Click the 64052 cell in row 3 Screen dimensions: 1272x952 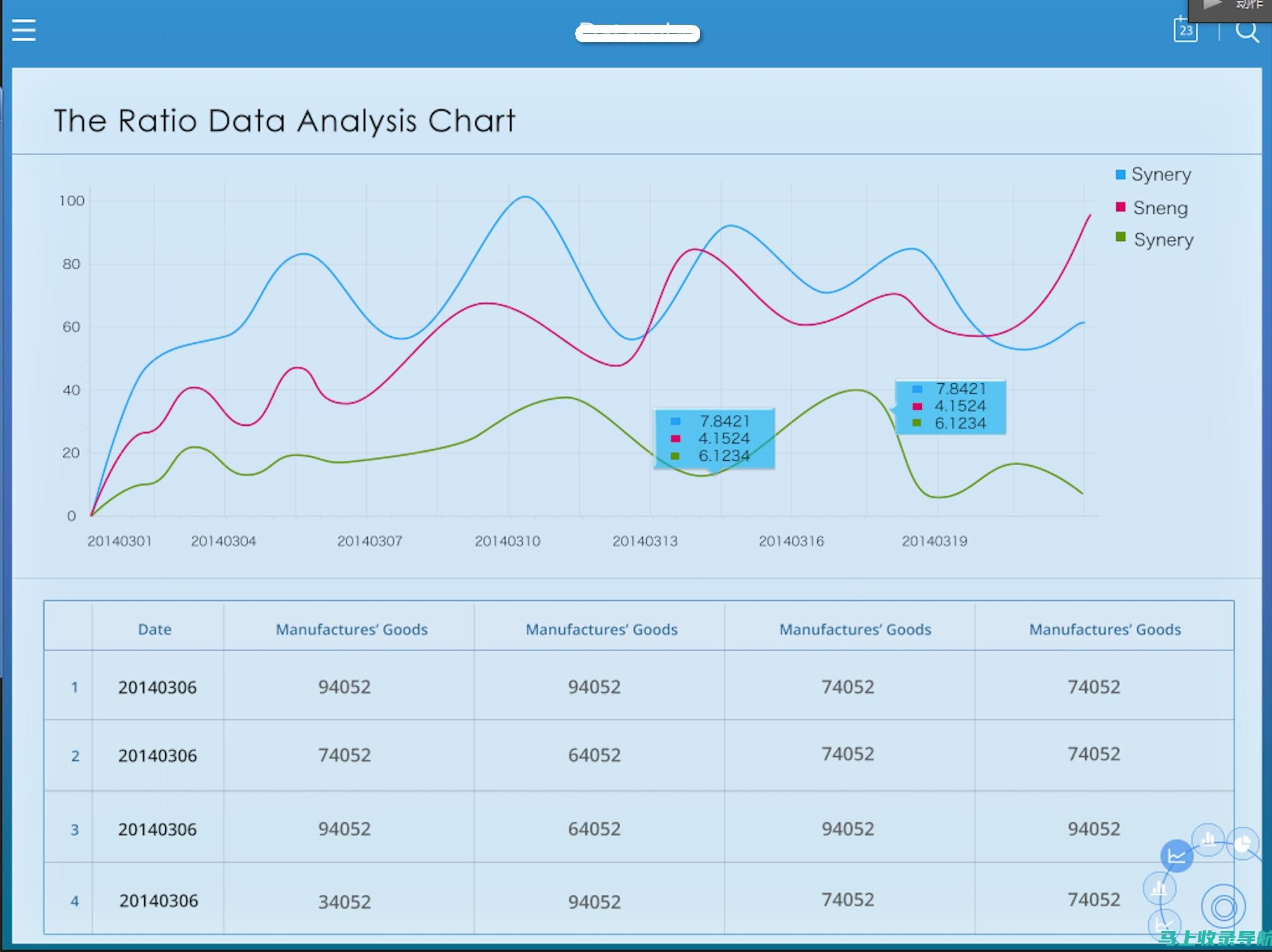tap(594, 829)
